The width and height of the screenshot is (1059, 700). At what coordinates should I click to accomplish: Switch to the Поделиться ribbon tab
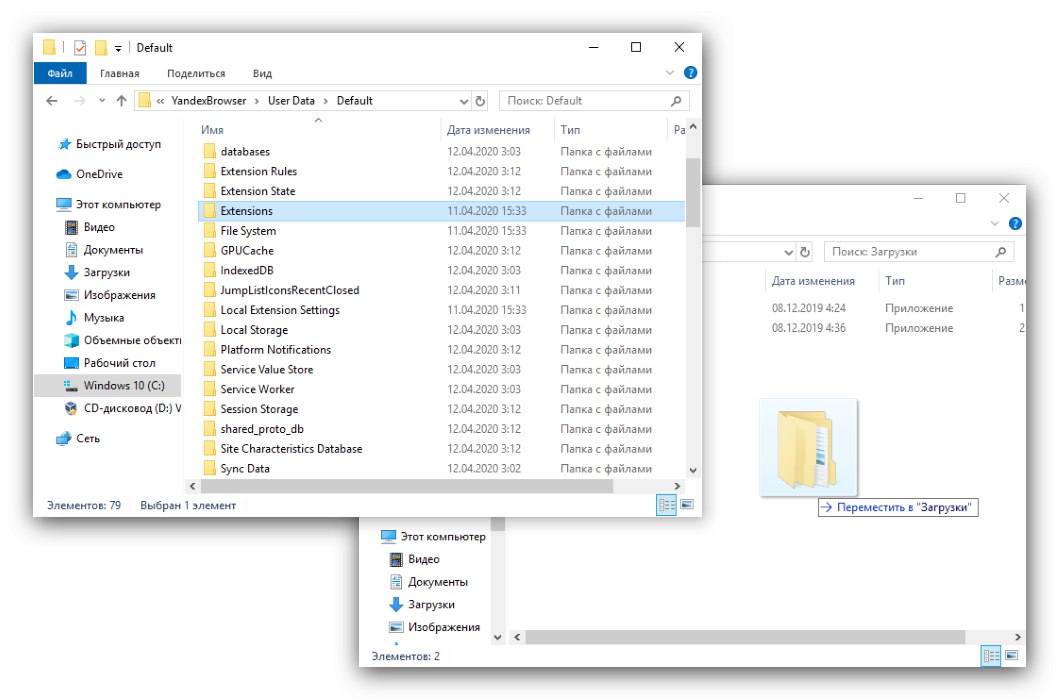196,73
